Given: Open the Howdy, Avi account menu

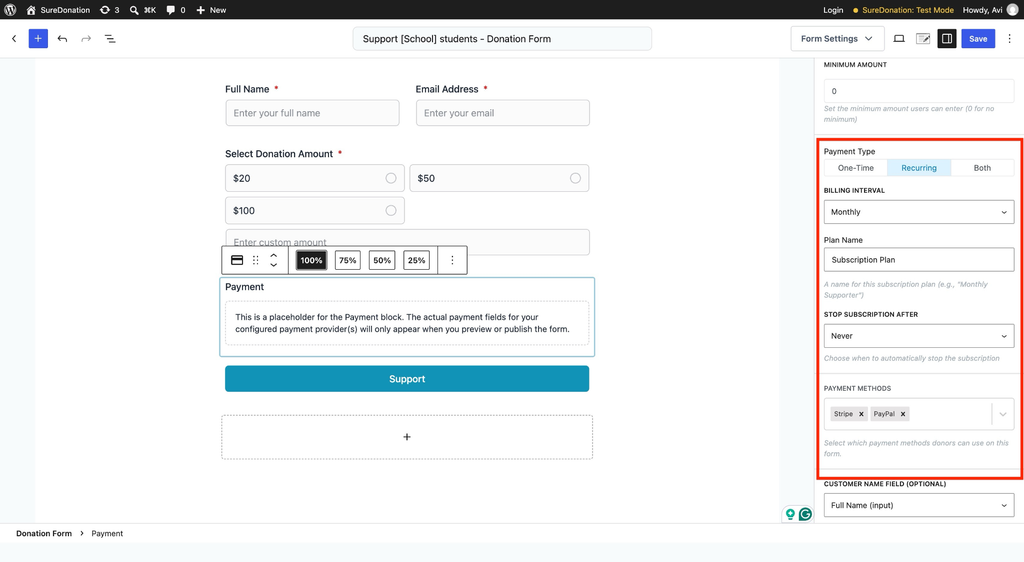Looking at the screenshot, I should tap(989, 10).
